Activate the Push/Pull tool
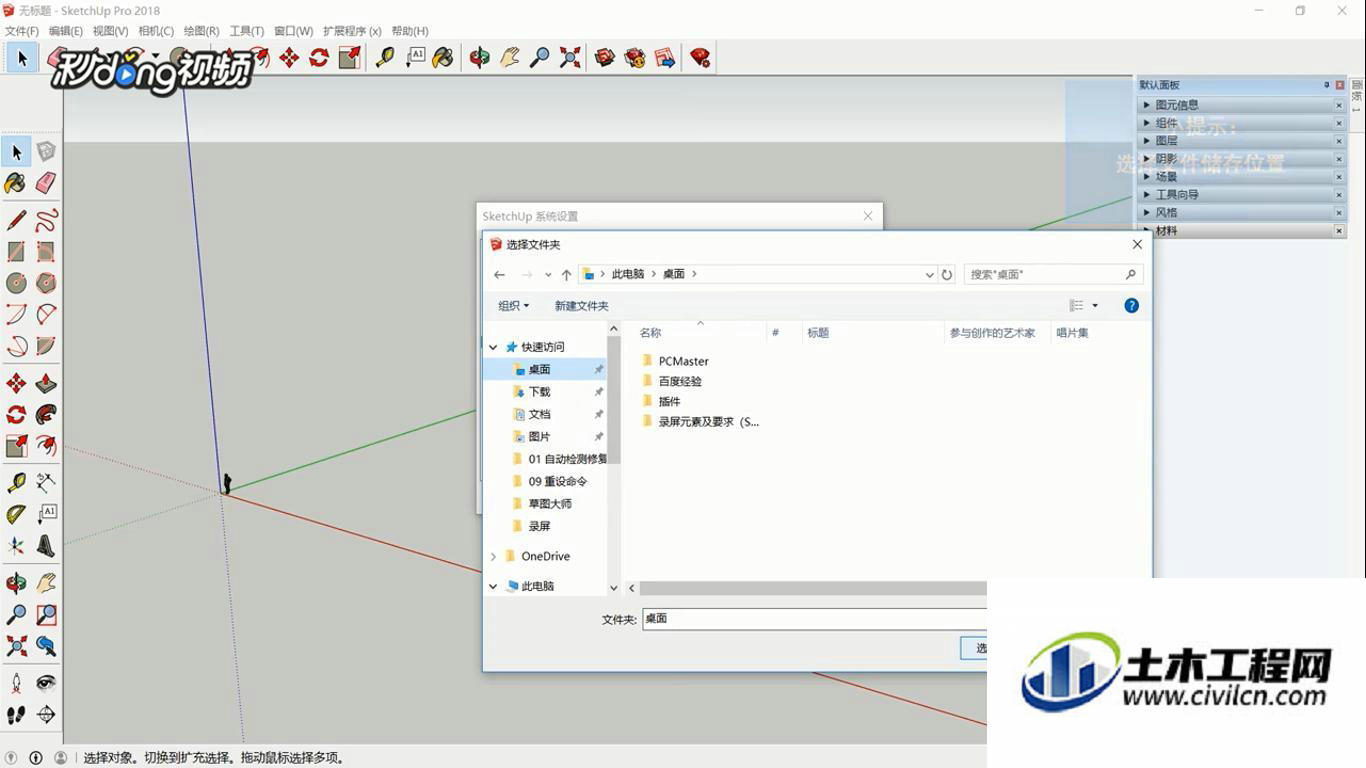This screenshot has height=768, width=1366. (x=46, y=383)
